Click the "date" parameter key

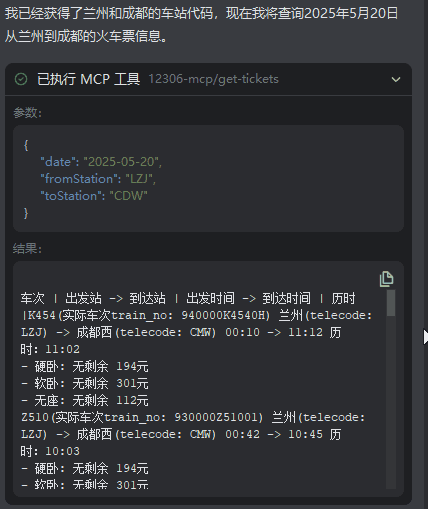(x=57, y=162)
